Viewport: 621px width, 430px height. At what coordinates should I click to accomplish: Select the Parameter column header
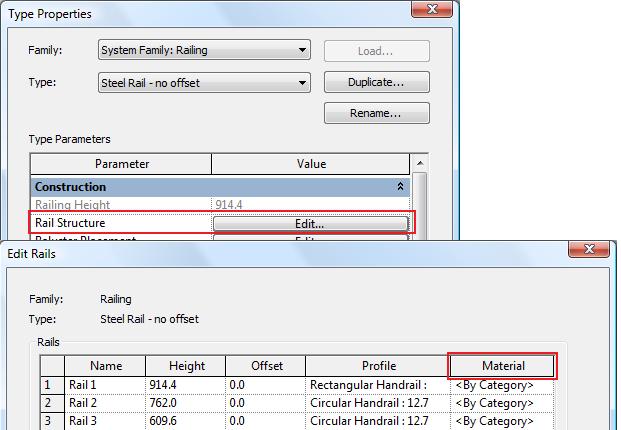[121, 164]
